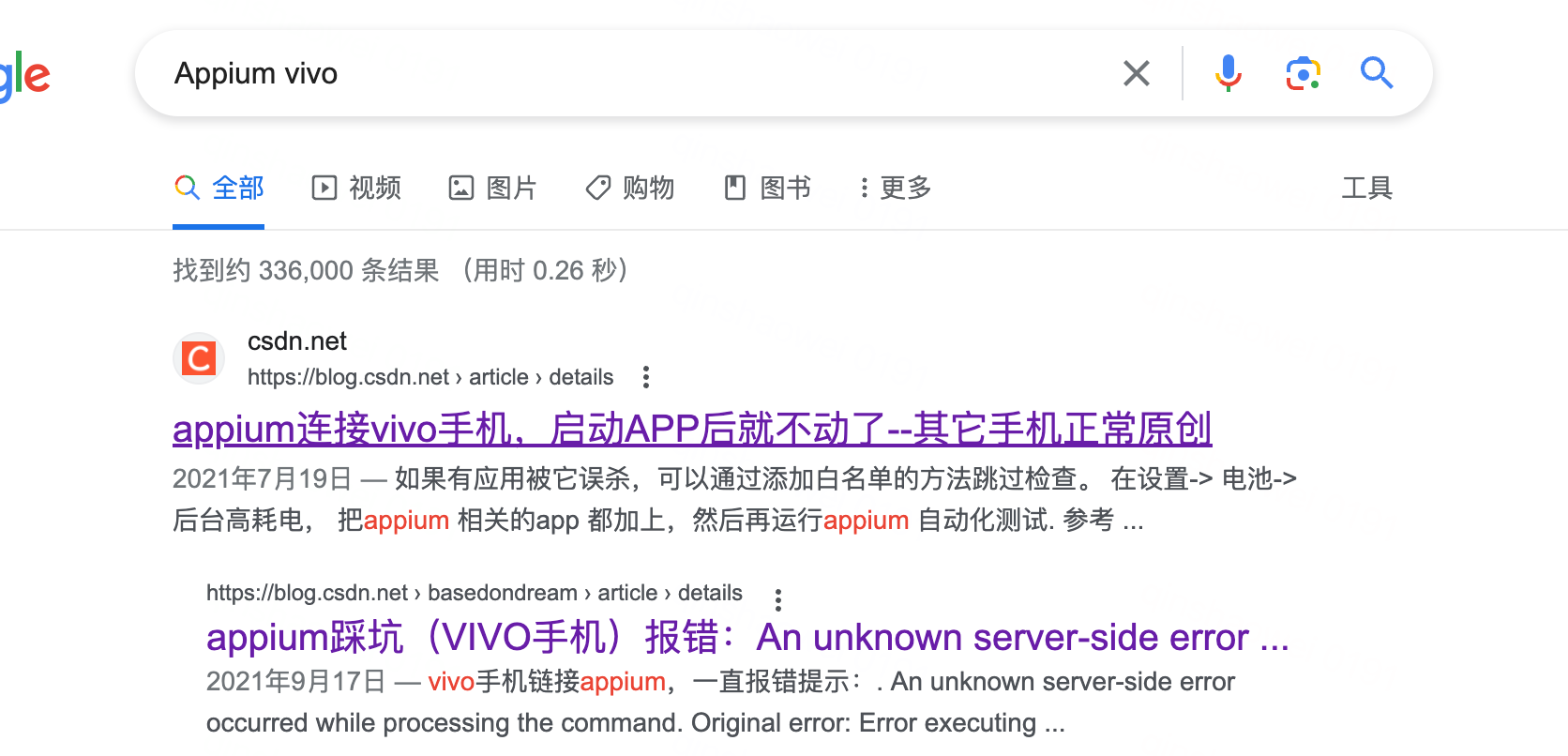
Task: Click the blog.csdn.net › basedondream URL
Action: 475,593
